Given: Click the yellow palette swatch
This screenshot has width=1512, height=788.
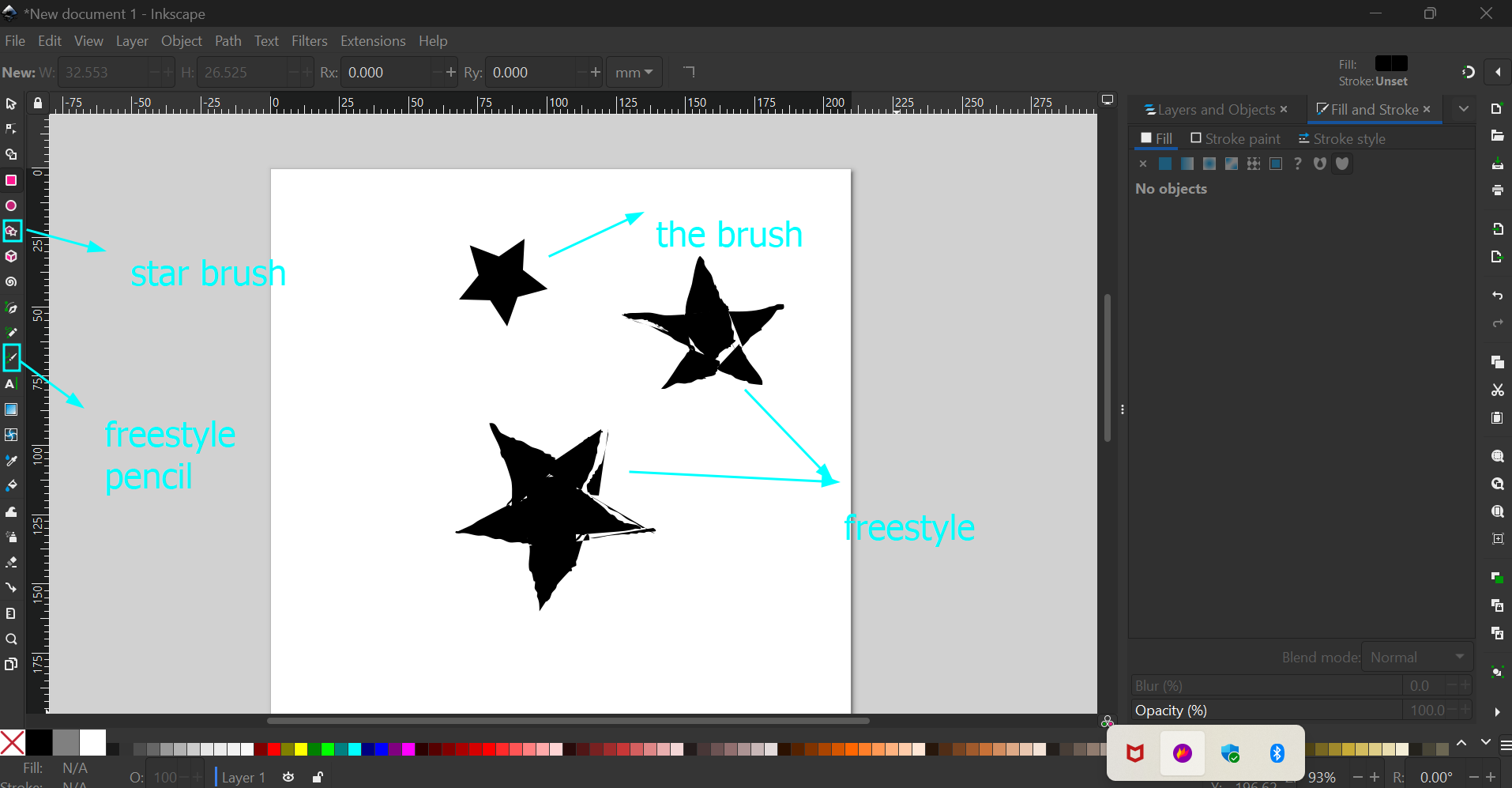Looking at the screenshot, I should (301, 748).
